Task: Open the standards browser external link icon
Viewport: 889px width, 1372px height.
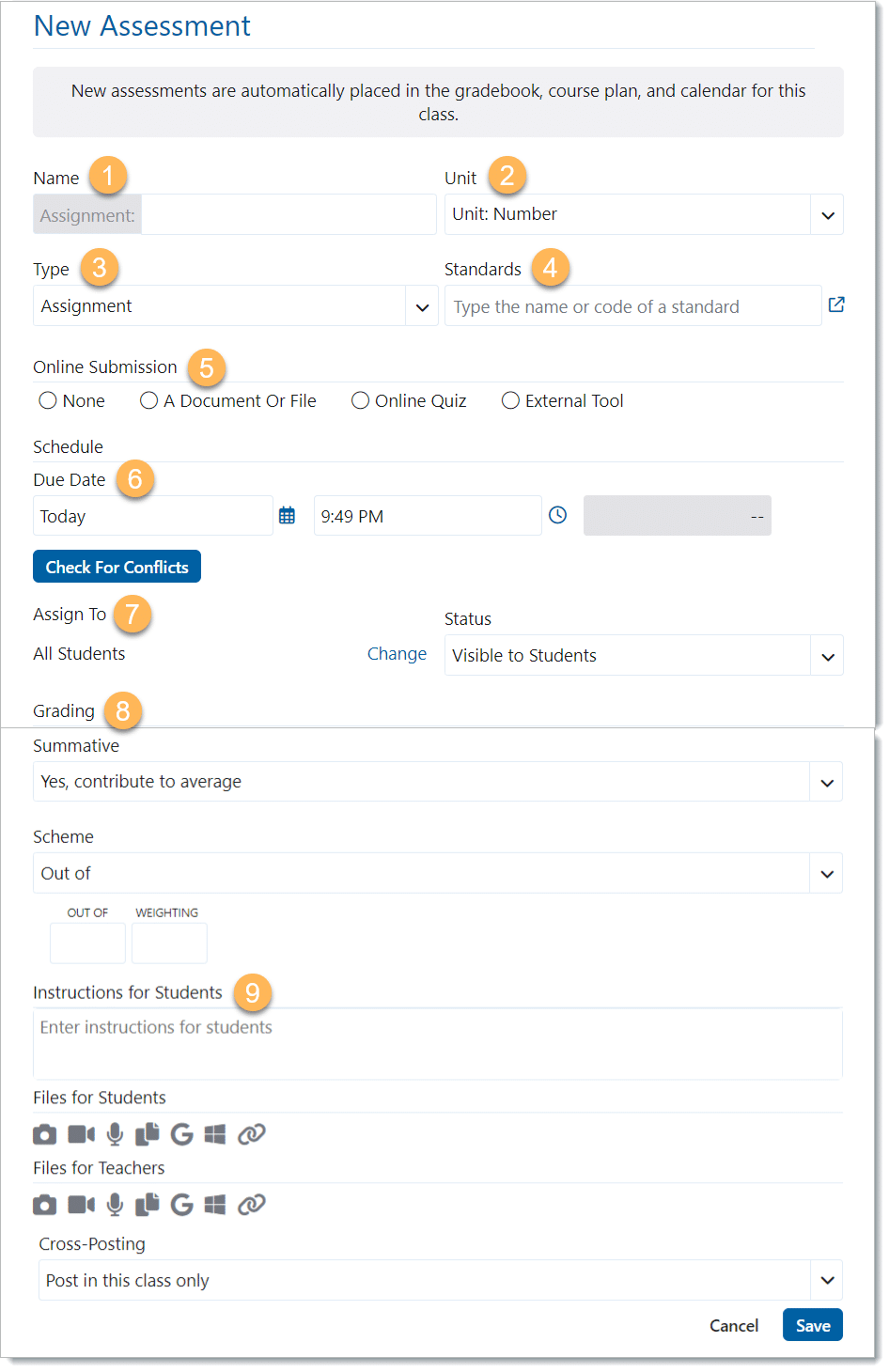Action: [x=836, y=304]
